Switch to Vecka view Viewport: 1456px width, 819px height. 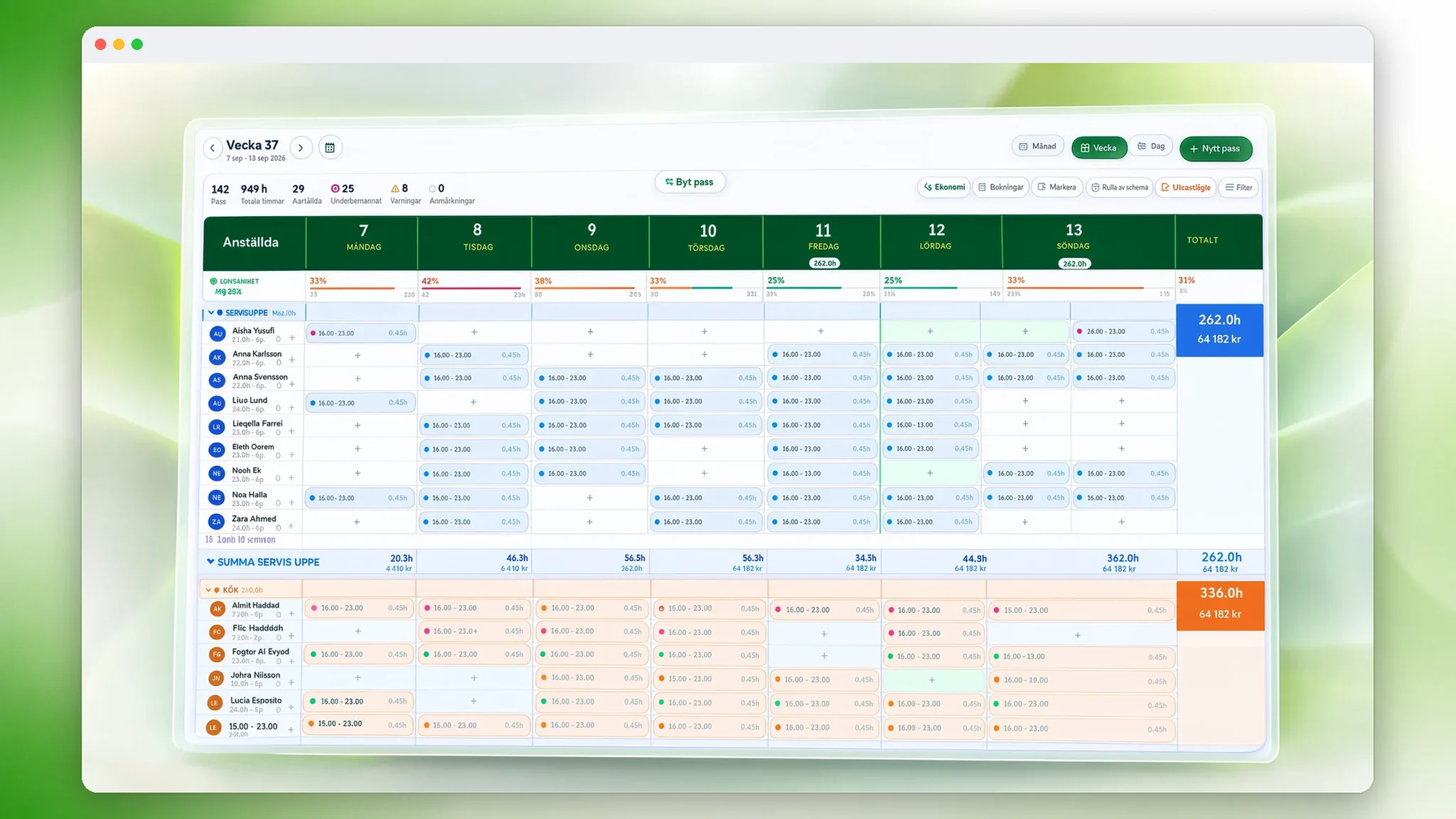[x=1099, y=148]
